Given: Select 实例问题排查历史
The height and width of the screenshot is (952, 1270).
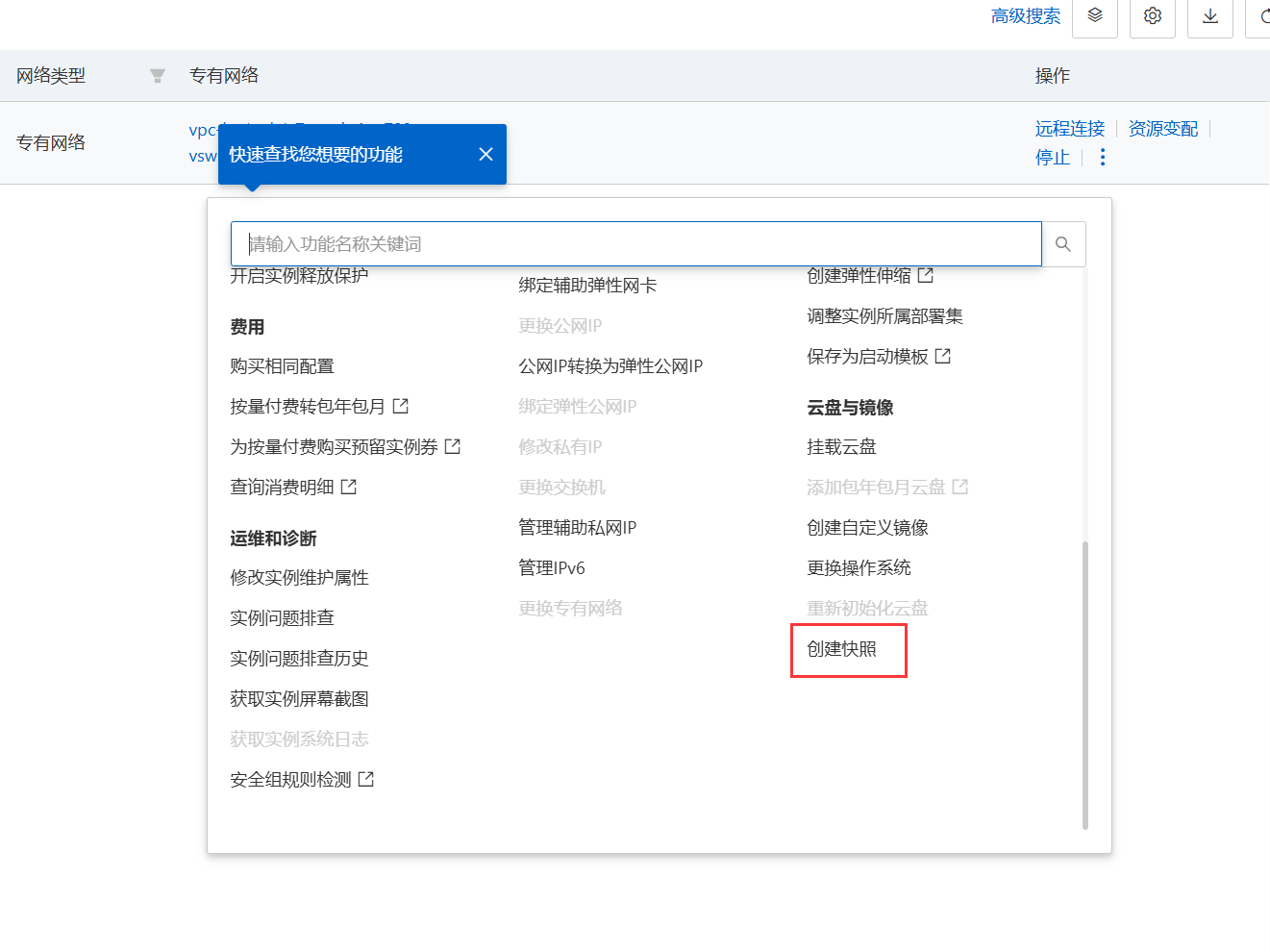Looking at the screenshot, I should click(x=300, y=659).
